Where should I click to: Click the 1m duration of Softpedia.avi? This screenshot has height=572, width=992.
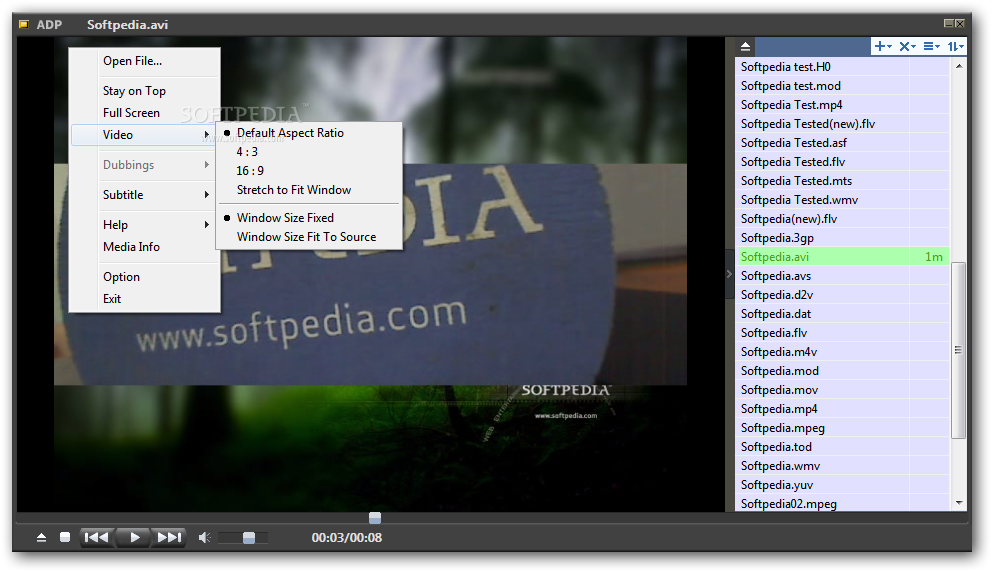(x=933, y=256)
